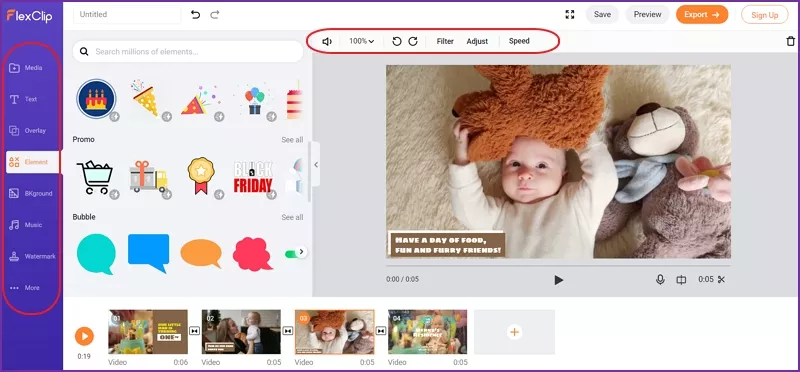Open the BKground sidebar tab
The height and width of the screenshot is (372, 800).
pos(31,193)
